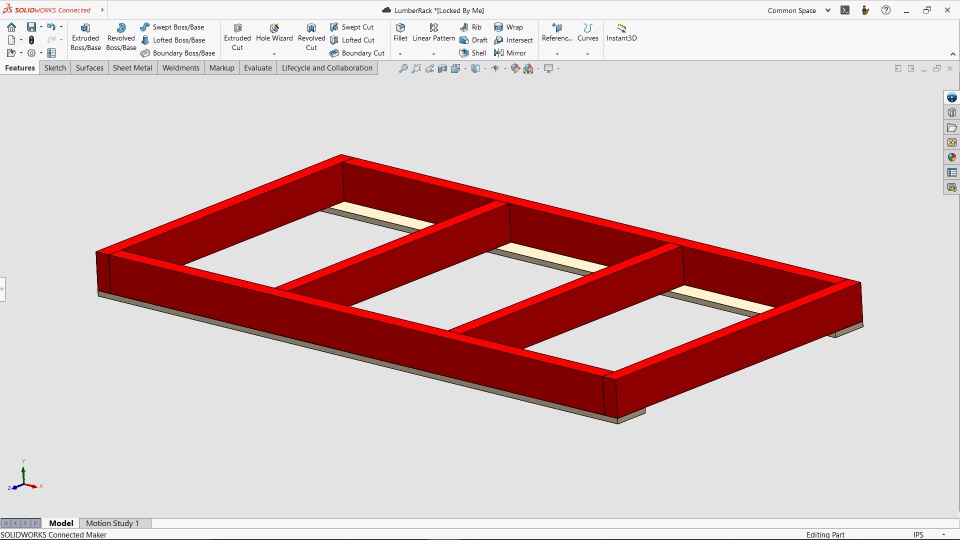Open View Settings monitor icon
Screen dimensions: 960x540
pos(549,69)
